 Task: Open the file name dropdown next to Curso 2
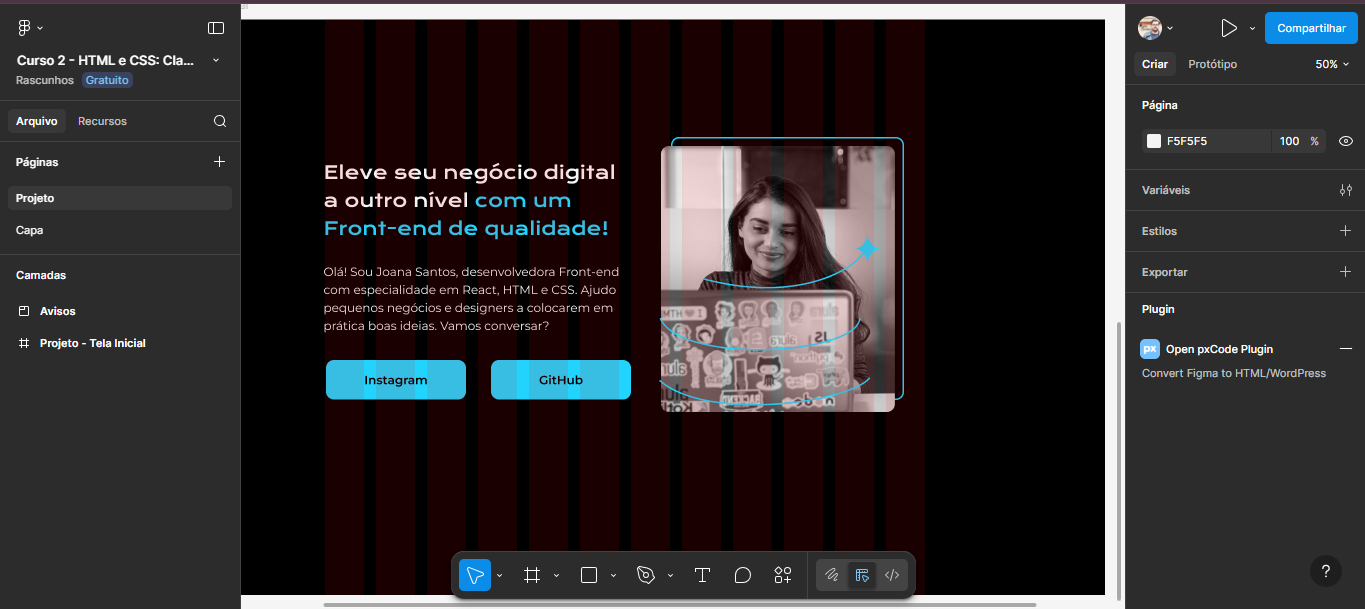coord(215,60)
